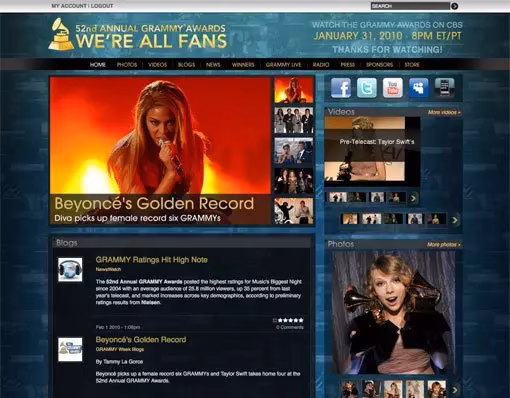Open the large Taylor Swift photo

pyautogui.click(x=394, y=313)
